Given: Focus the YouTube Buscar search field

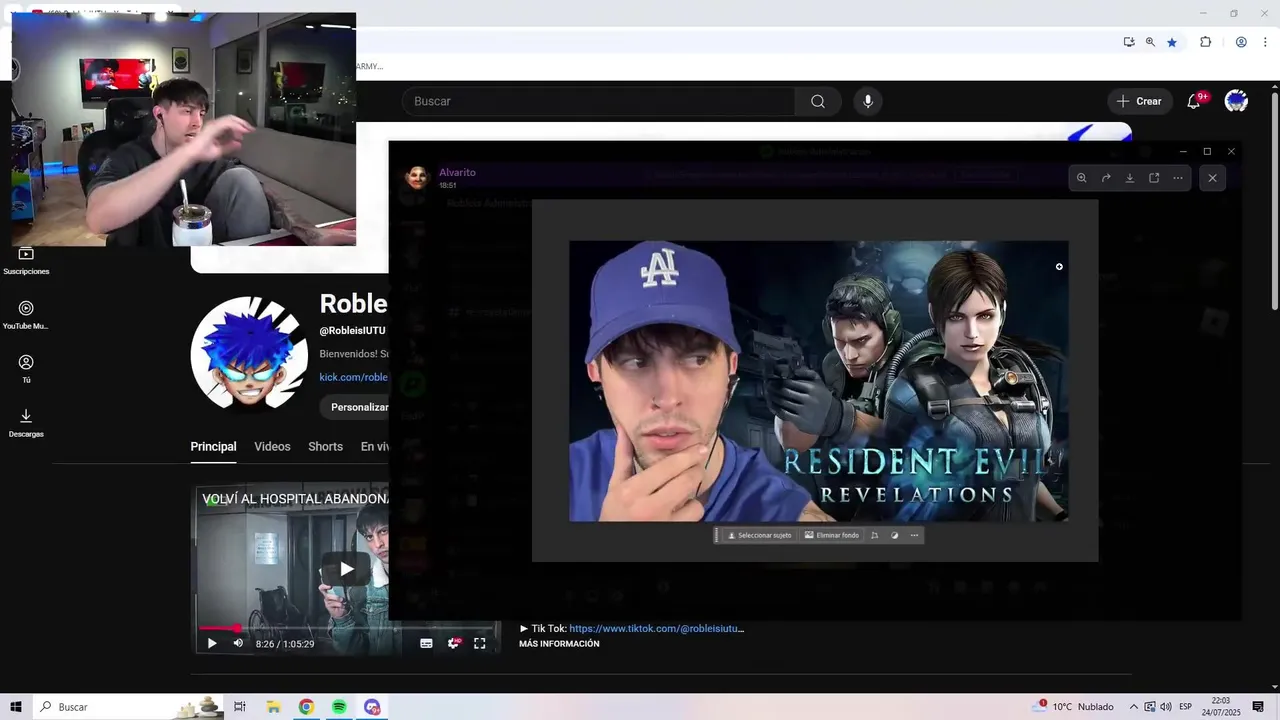Looking at the screenshot, I should (x=599, y=101).
